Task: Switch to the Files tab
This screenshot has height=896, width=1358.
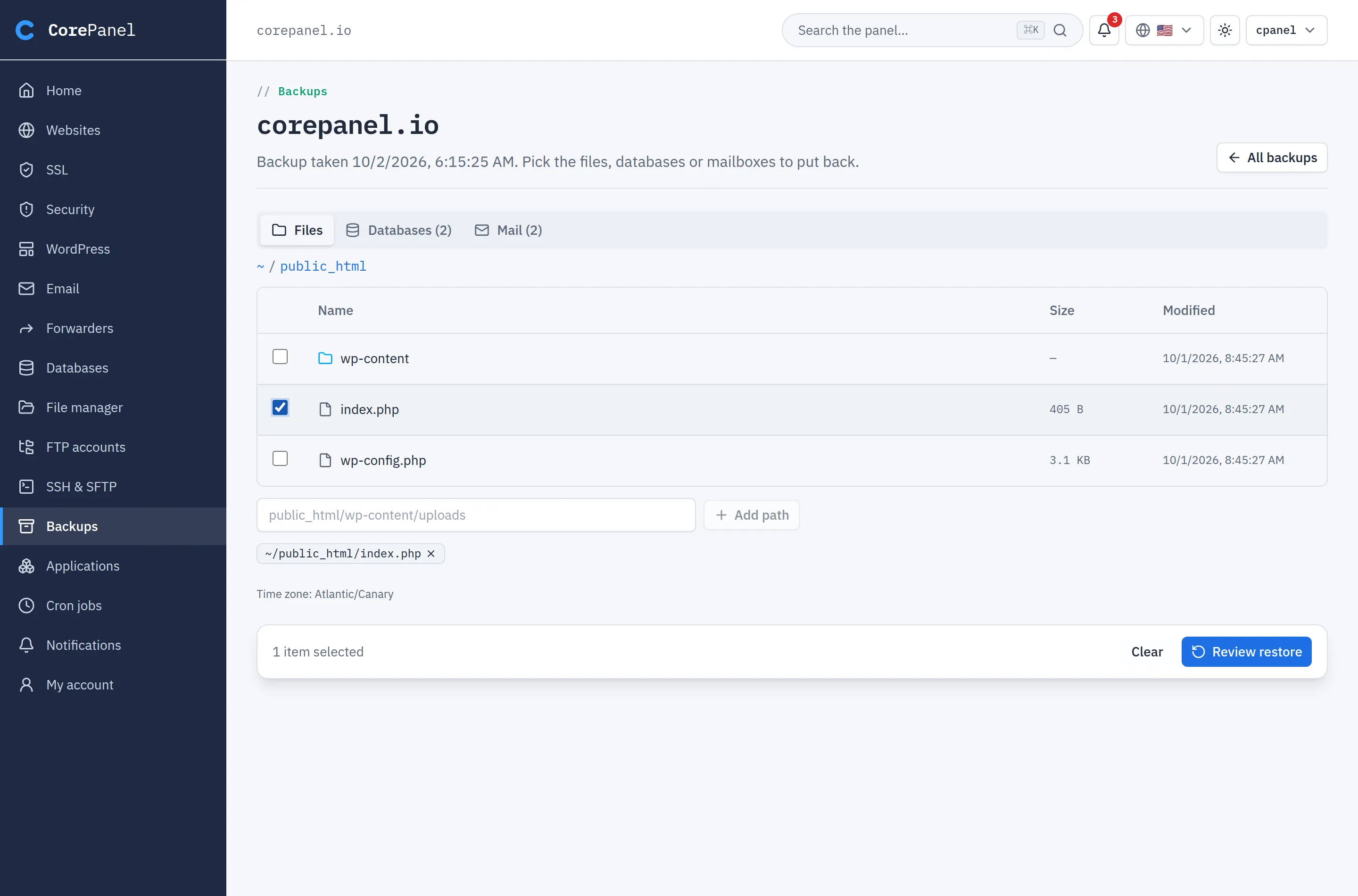Action: [x=297, y=230]
